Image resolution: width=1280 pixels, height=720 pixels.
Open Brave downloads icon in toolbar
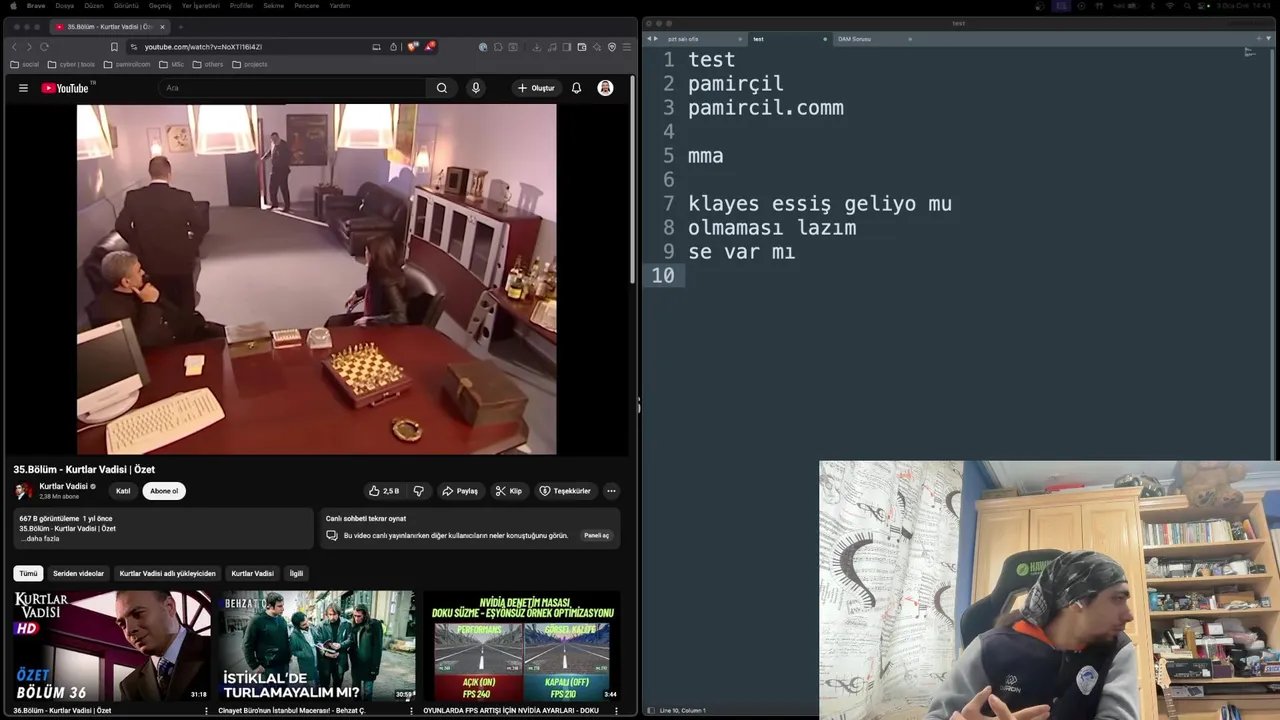(x=536, y=47)
